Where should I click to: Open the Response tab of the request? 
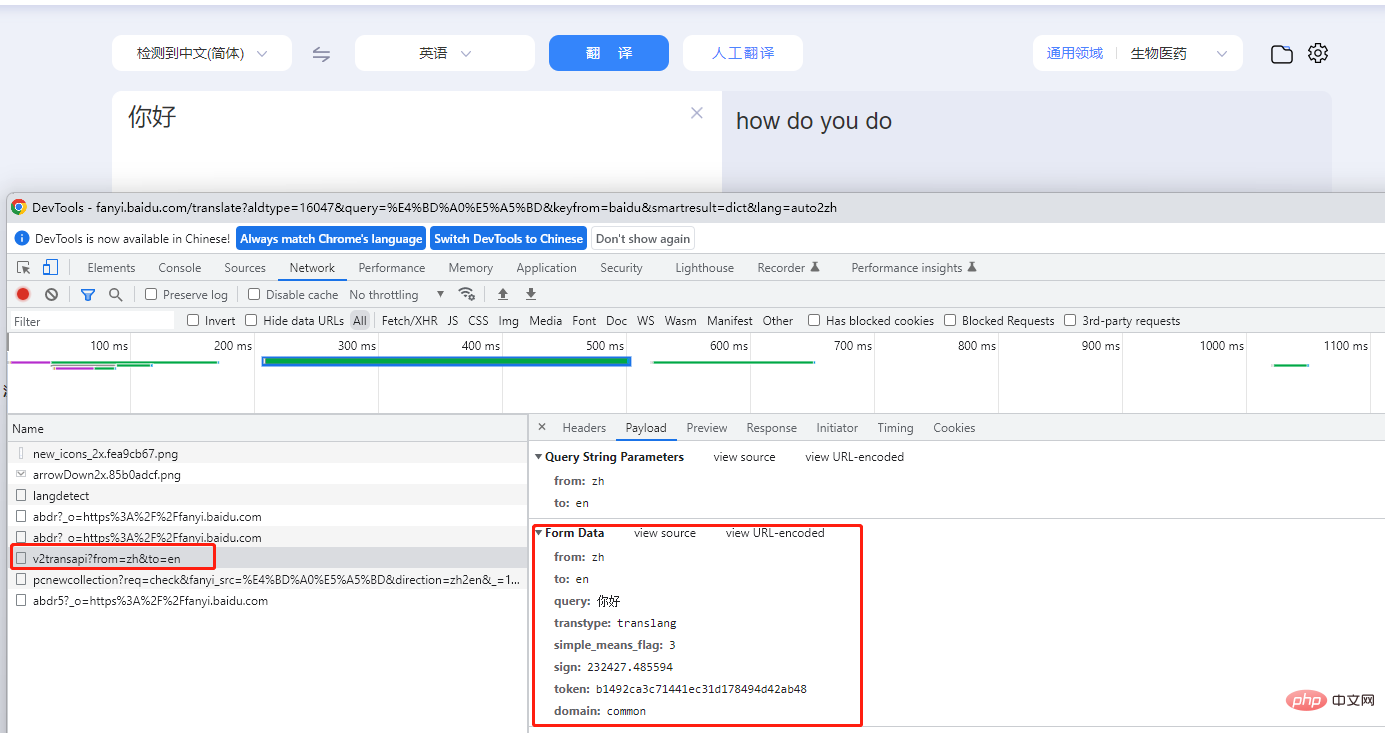772,428
